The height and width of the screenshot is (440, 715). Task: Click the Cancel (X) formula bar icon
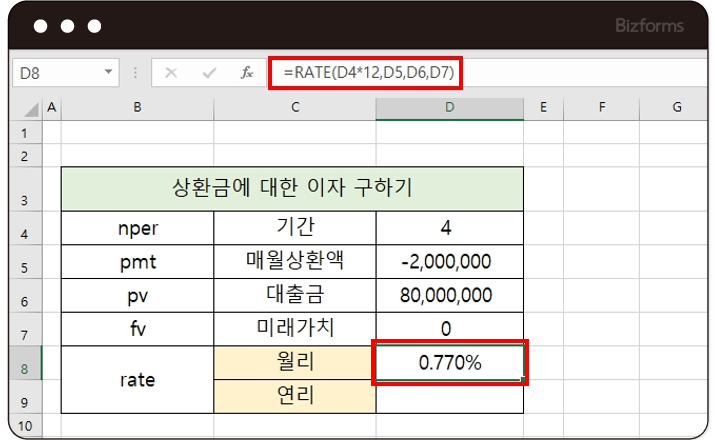tap(172, 73)
